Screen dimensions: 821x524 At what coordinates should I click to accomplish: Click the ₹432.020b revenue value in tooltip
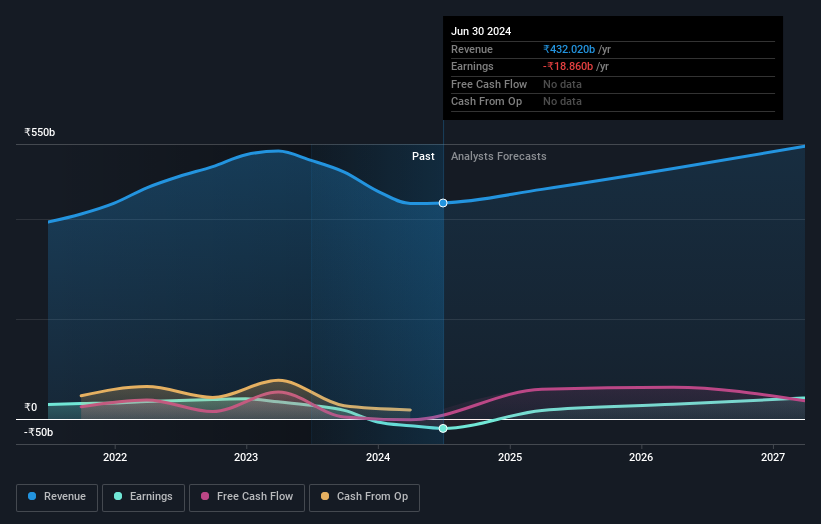pos(569,49)
